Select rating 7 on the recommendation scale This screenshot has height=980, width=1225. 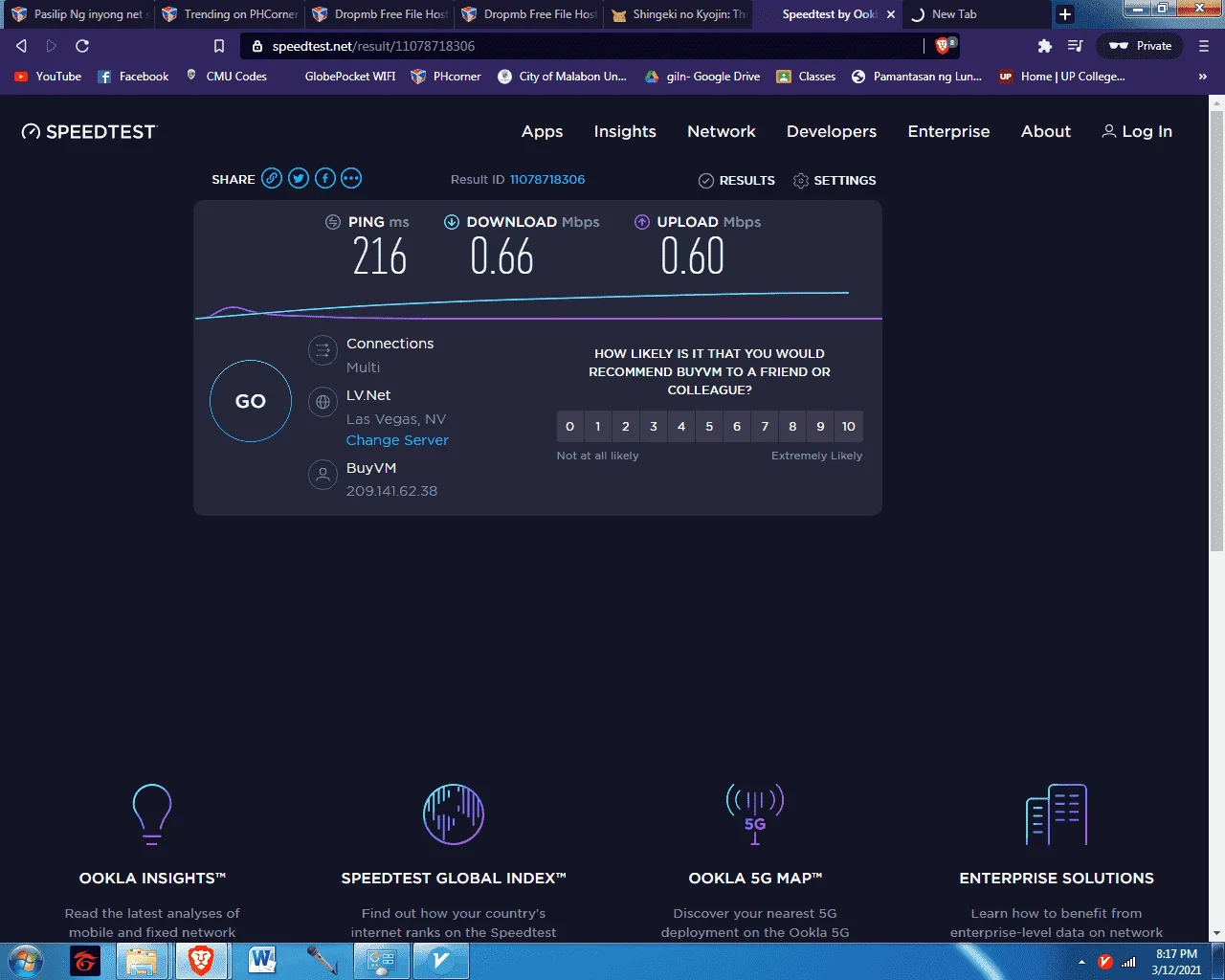tap(765, 426)
